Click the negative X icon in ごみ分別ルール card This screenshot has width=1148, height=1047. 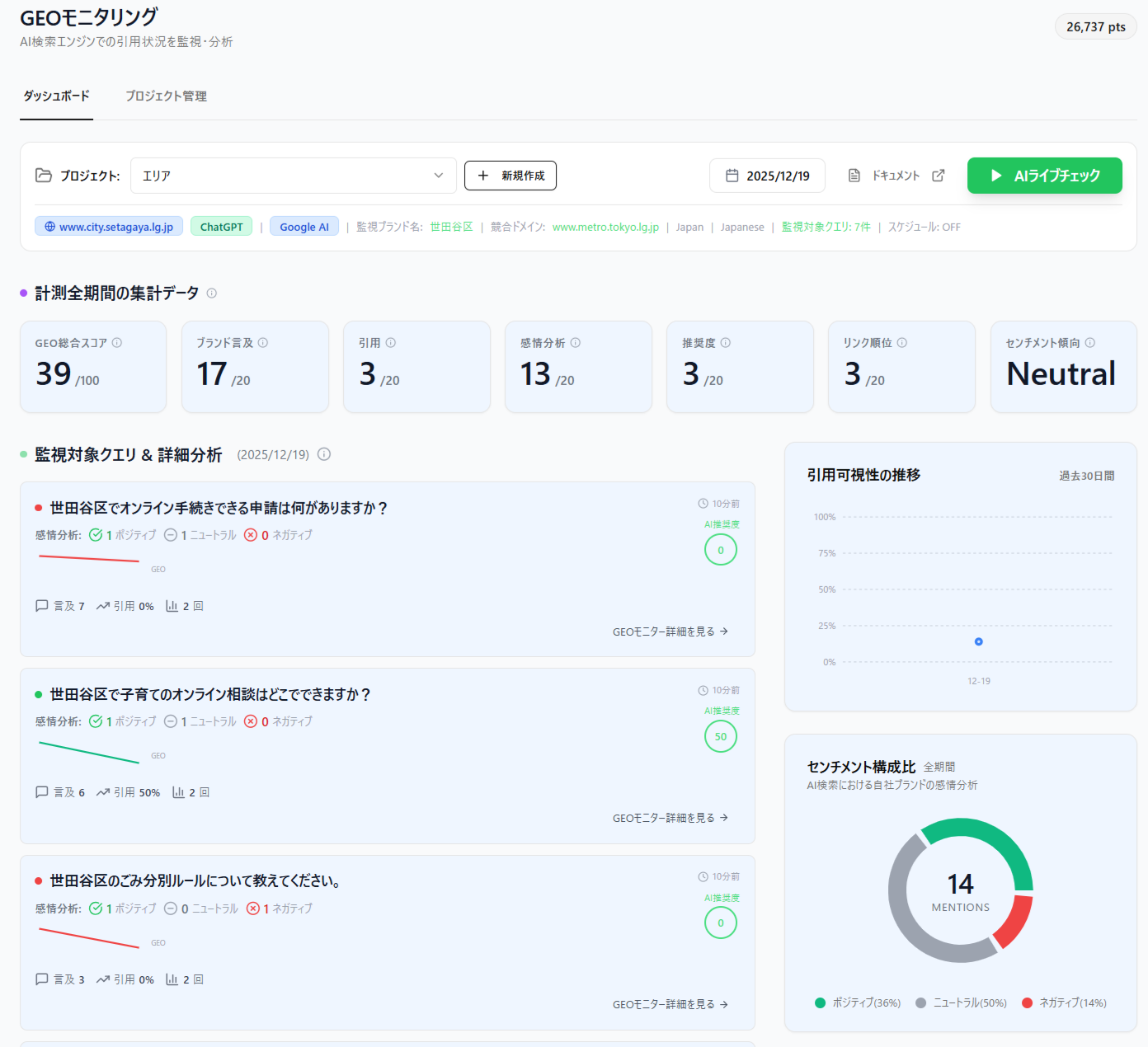[253, 908]
